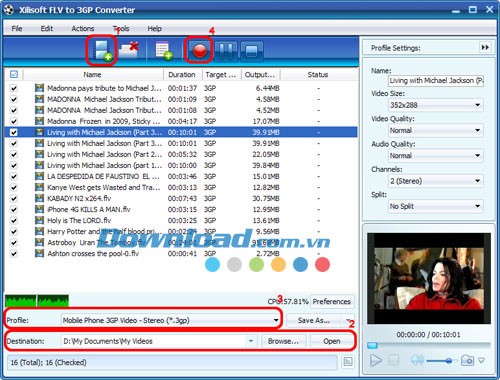Image resolution: width=500 pixels, height=380 pixels.
Task: Open the Audio Quality dropdown
Action: [436, 156]
